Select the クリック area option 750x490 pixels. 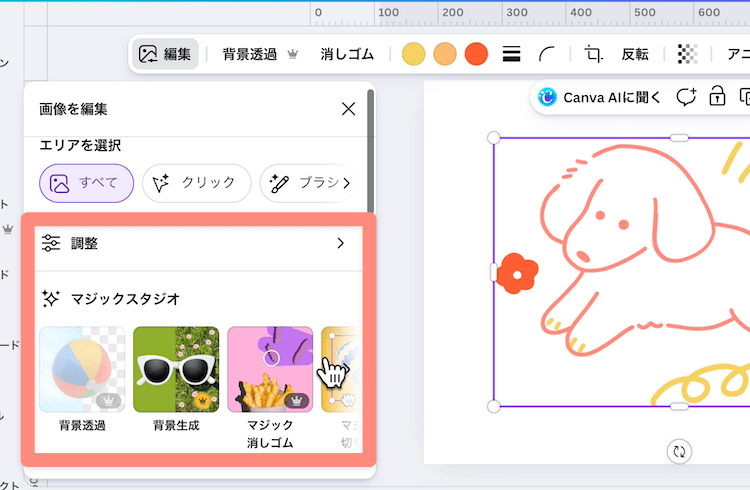click(x=197, y=183)
